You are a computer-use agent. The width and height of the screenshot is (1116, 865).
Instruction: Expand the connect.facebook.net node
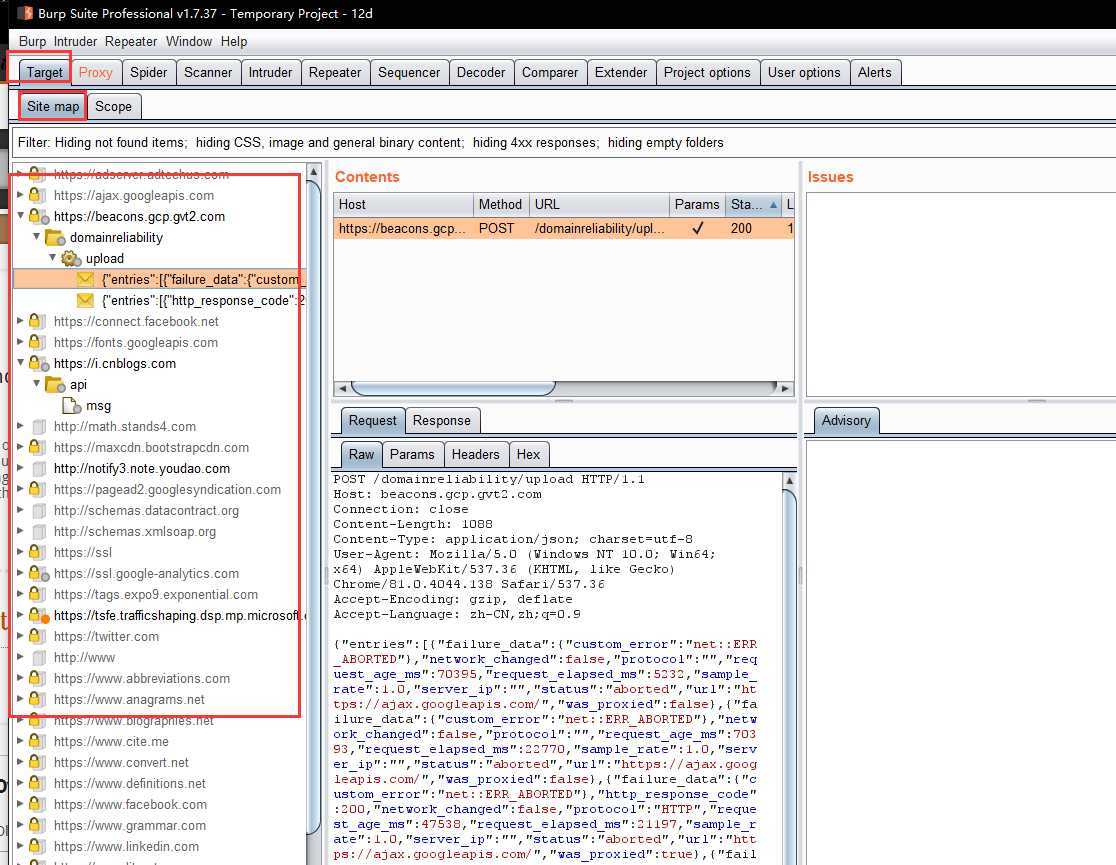point(20,320)
